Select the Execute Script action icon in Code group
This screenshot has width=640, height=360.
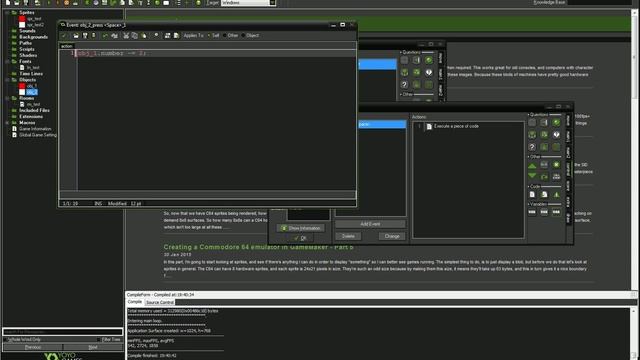tap(544, 195)
